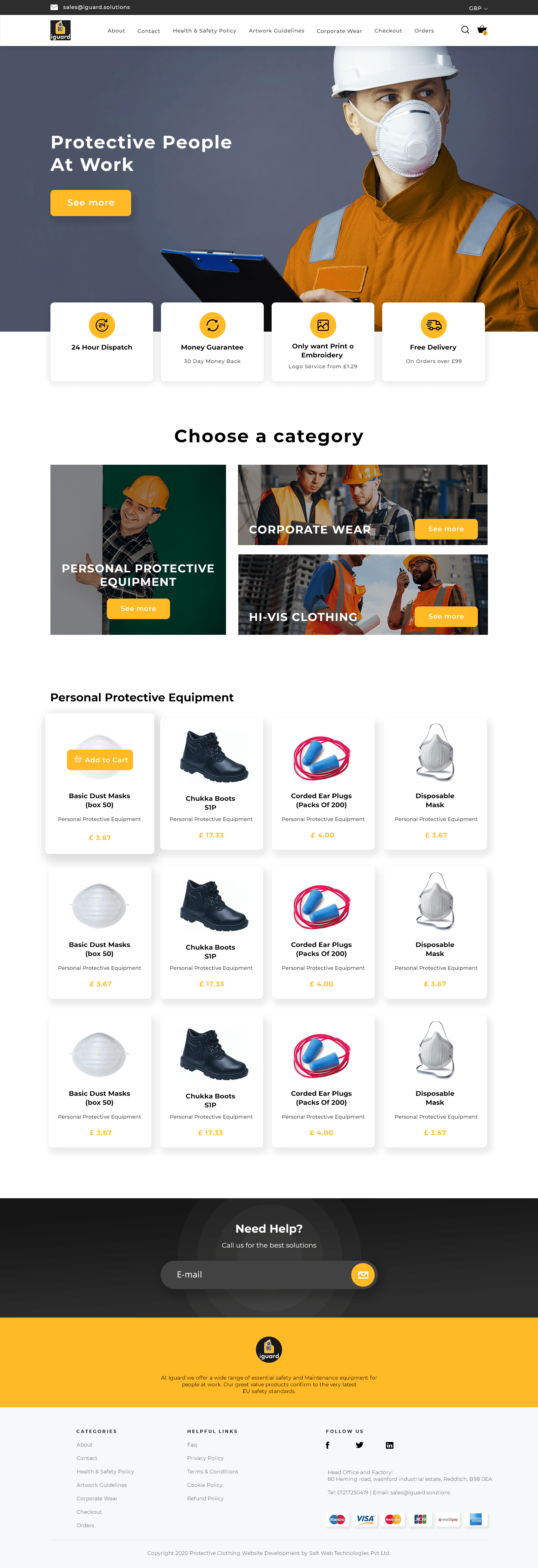The height and width of the screenshot is (1568, 538).
Task: Open the Privacy Policy footer link
Action: [205, 1458]
